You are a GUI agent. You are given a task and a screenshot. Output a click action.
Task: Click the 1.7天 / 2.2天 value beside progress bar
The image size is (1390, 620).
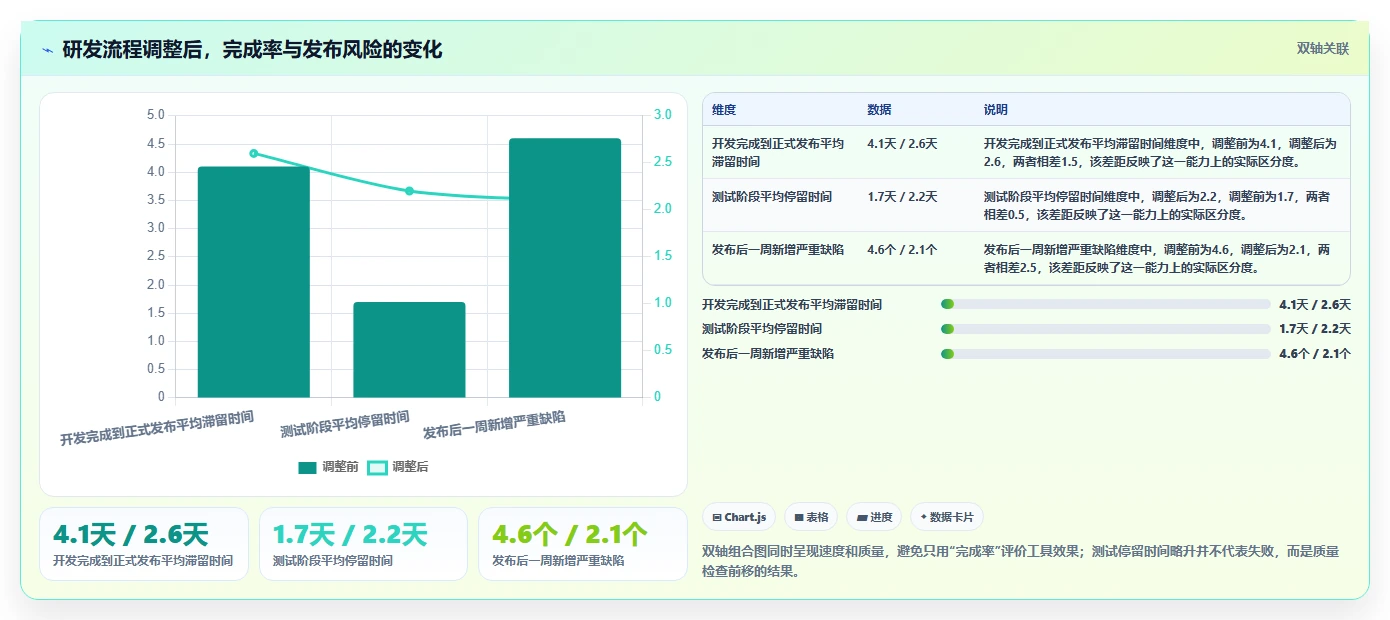1315,329
